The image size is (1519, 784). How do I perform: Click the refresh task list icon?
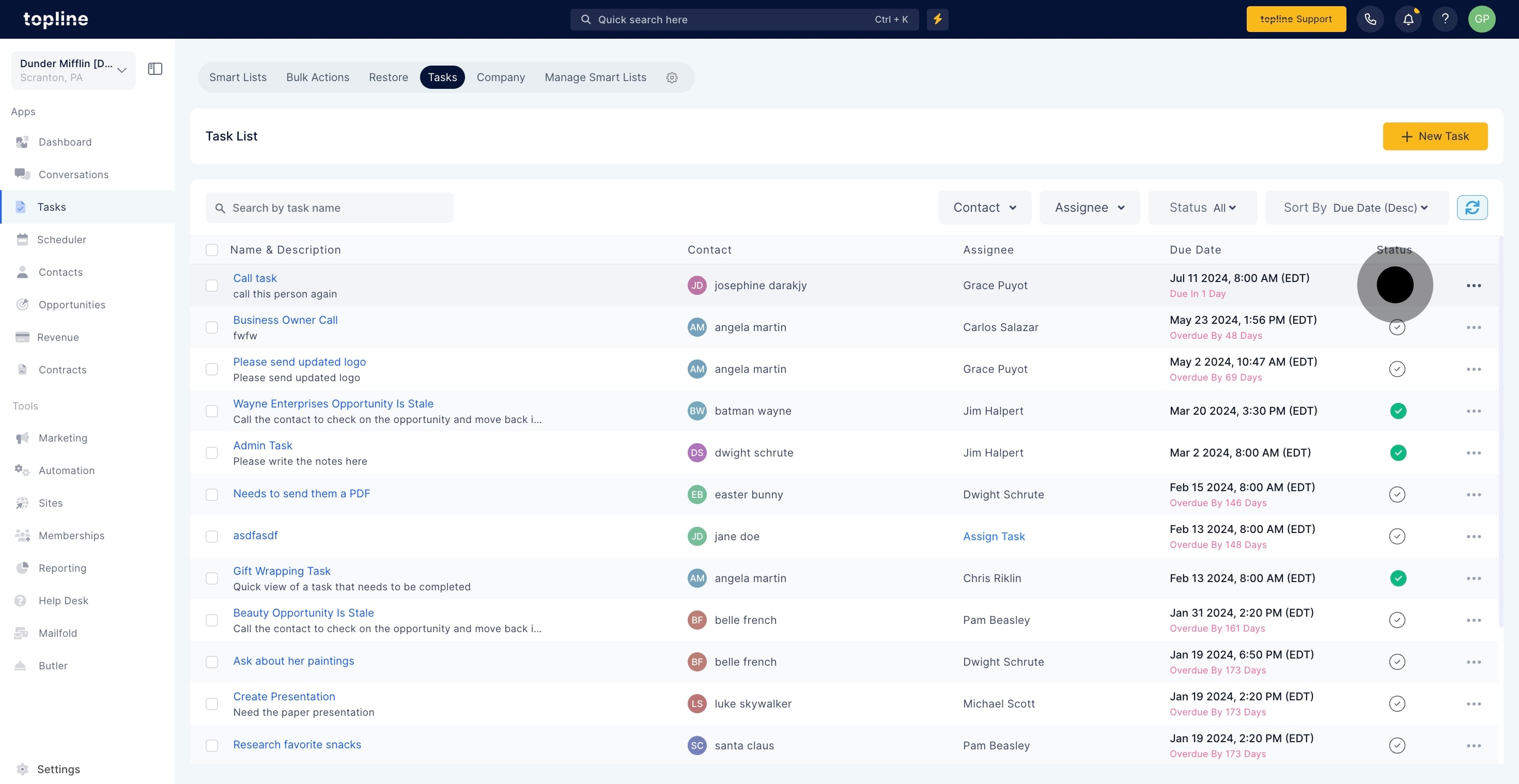[x=1472, y=208]
